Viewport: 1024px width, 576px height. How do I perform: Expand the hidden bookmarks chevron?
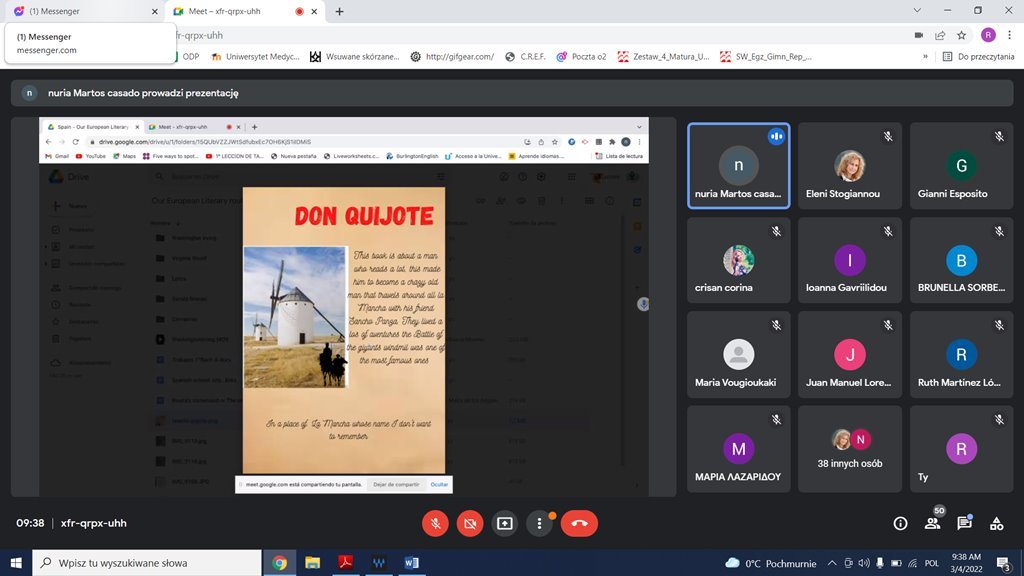[x=925, y=57]
